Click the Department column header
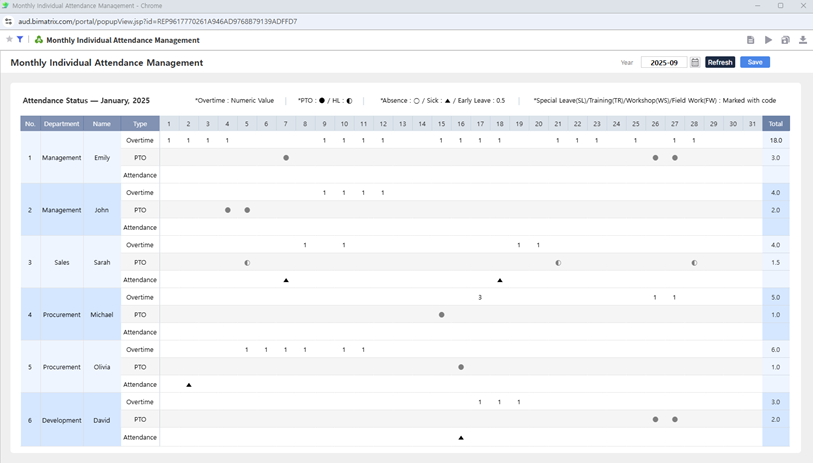The height and width of the screenshot is (463, 813). click(x=62, y=124)
